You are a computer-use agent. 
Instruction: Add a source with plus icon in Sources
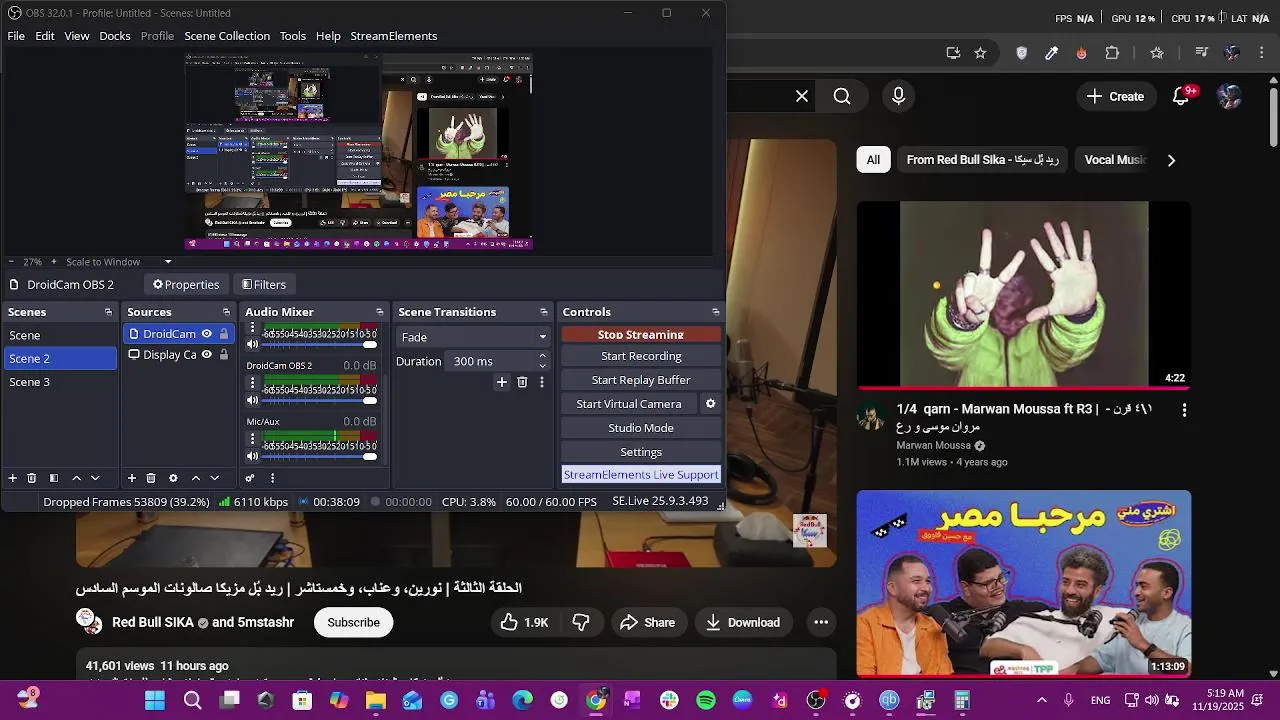point(131,478)
